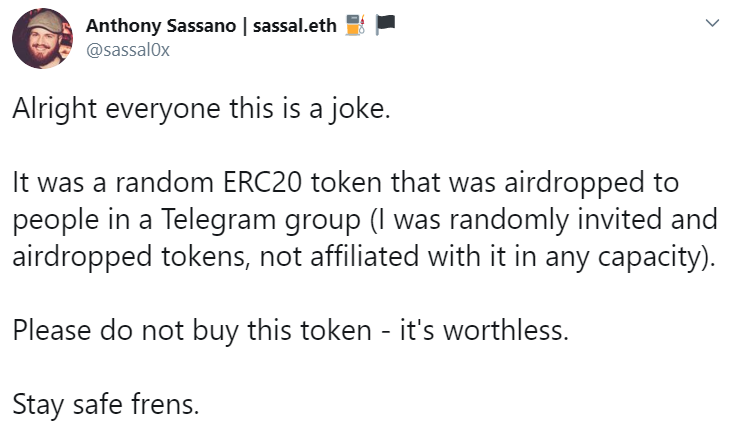
Task: Click the word "people" starting the third line
Action: coord(55,221)
